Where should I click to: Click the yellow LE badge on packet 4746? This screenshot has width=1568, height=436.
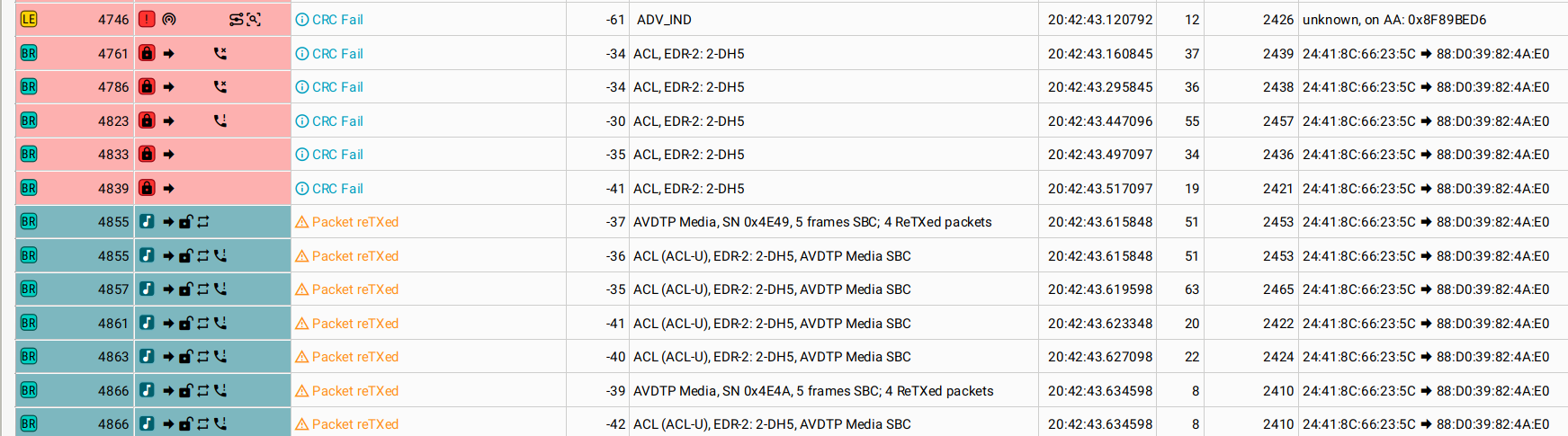(29, 20)
